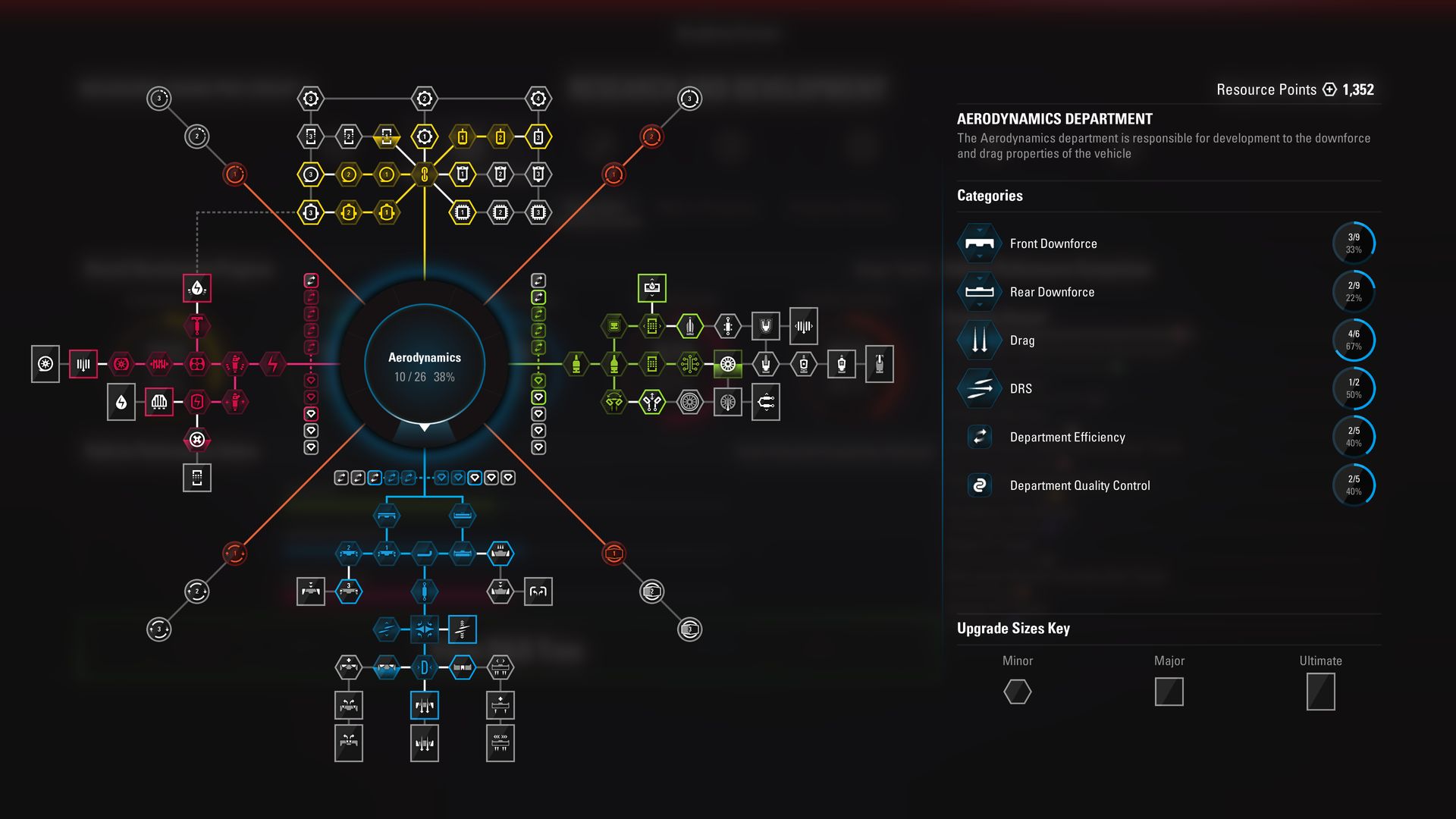This screenshot has width=1456, height=819.
Task: Select the Aerodynamics department menu node
Action: click(423, 365)
